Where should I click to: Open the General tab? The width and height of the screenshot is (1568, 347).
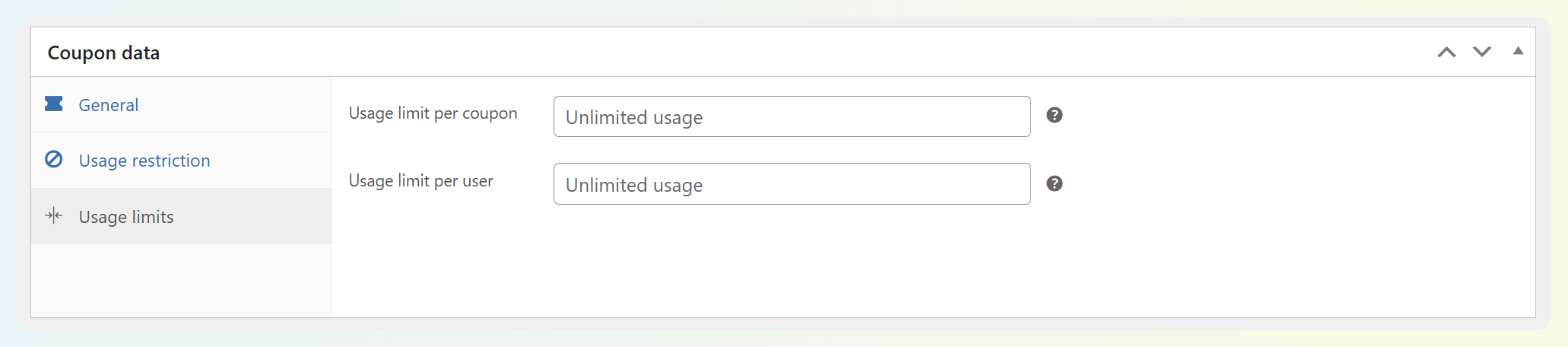109,105
